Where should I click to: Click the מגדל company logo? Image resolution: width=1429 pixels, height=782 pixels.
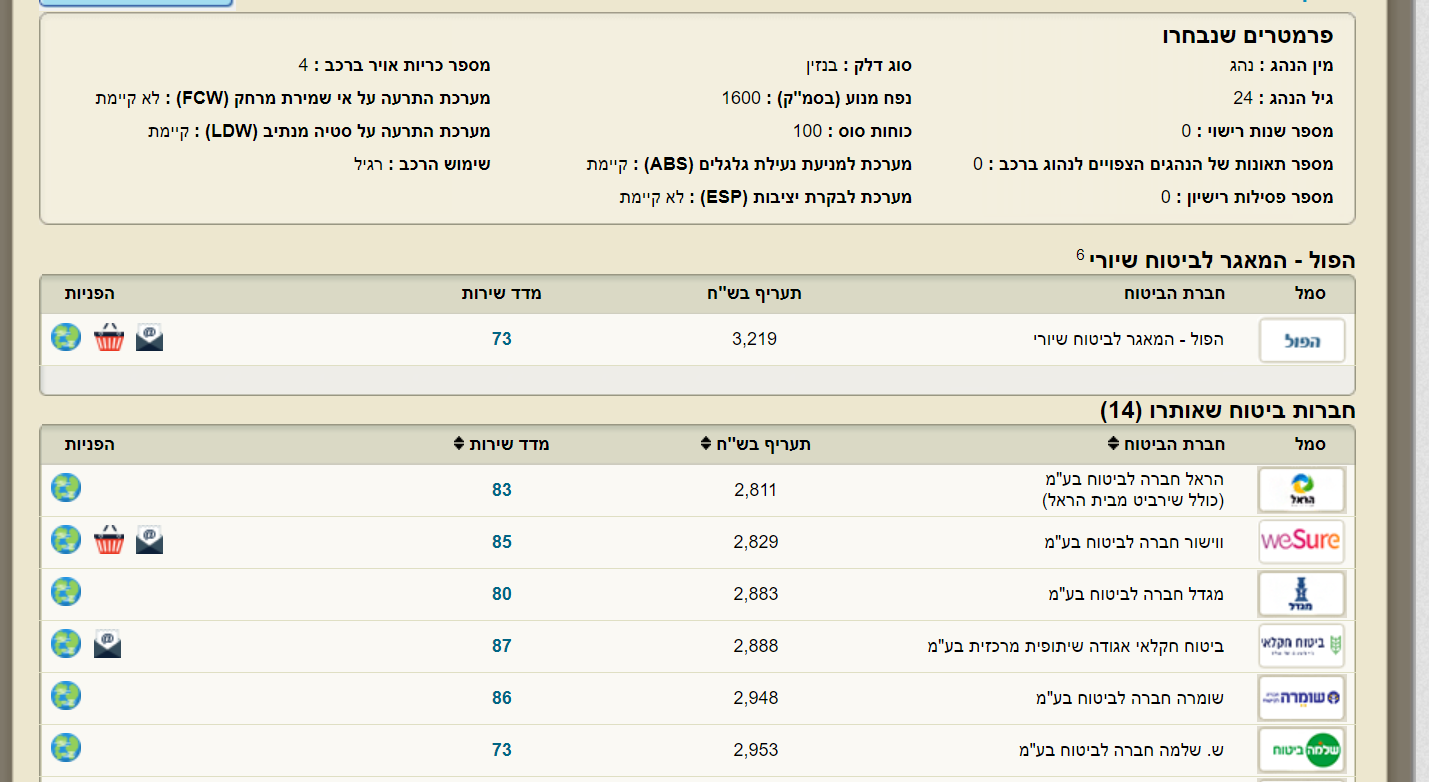pos(1301,594)
